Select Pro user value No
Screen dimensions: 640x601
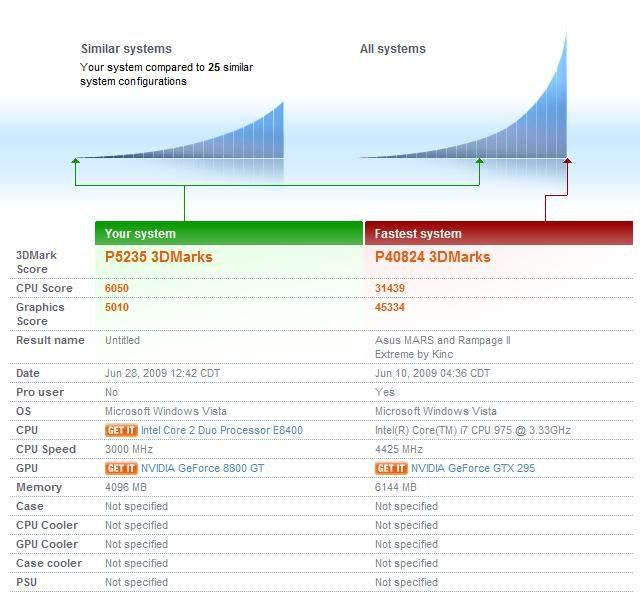pos(111,392)
